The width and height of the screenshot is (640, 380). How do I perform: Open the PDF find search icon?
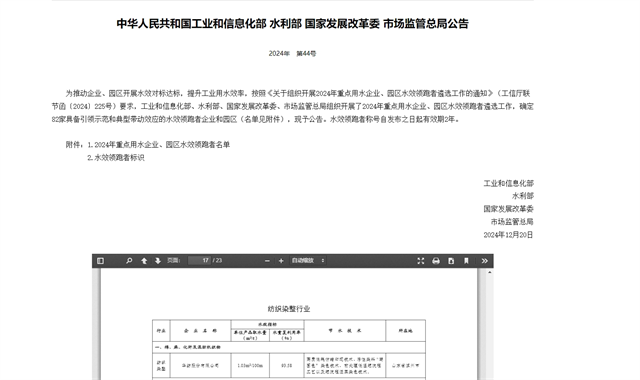(x=129, y=261)
